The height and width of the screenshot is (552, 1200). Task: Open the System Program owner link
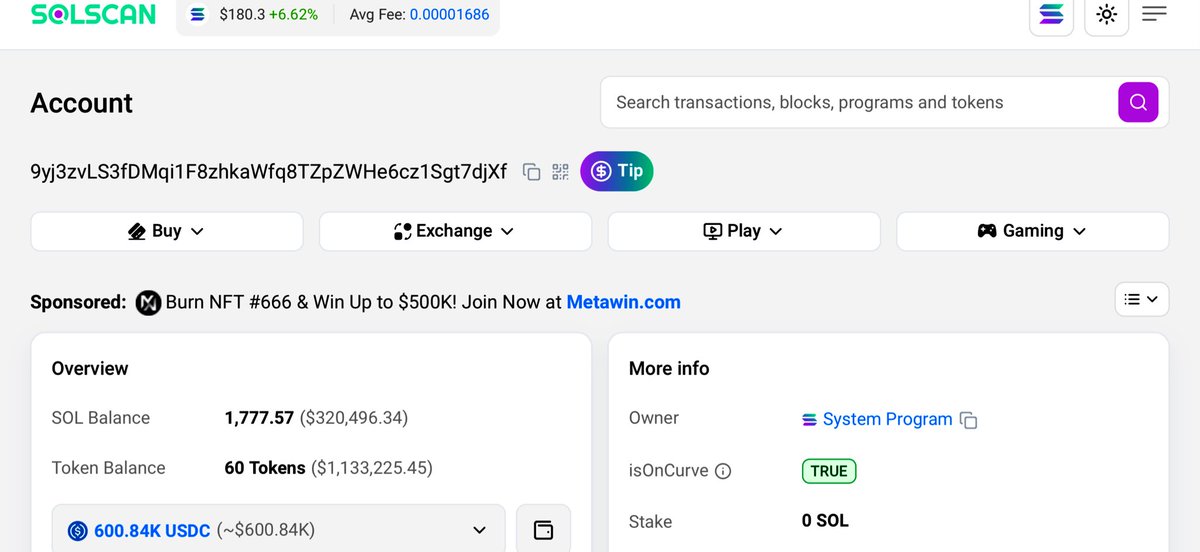click(x=886, y=419)
